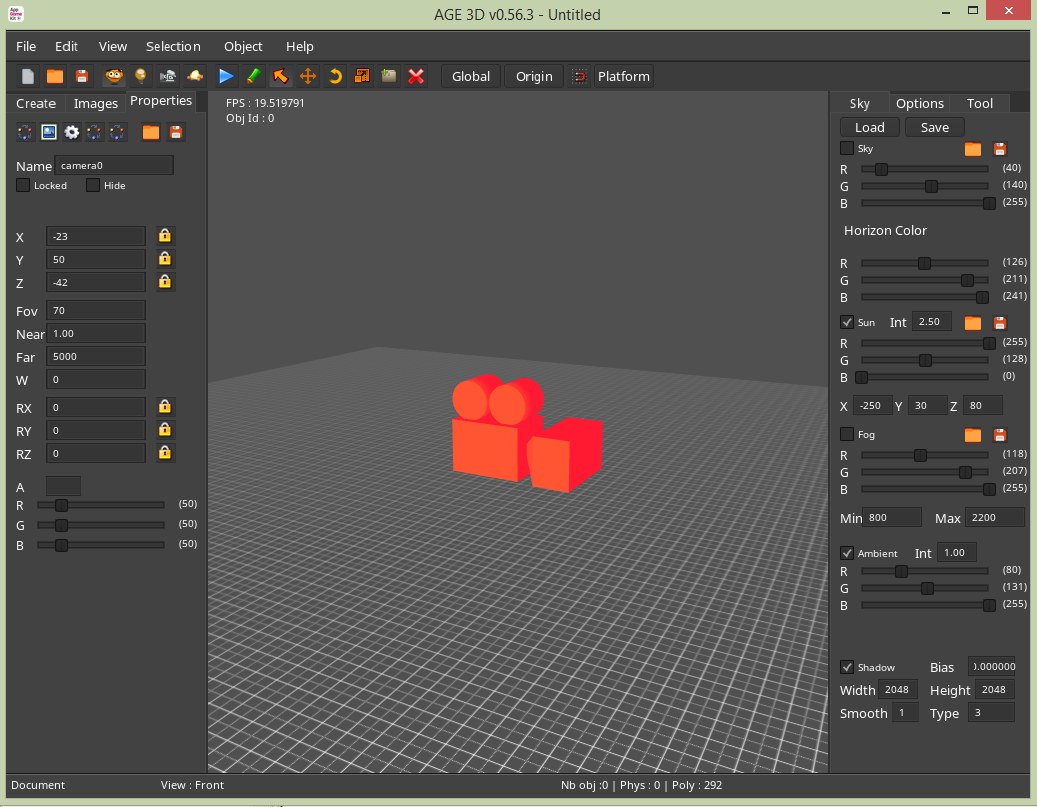The height and width of the screenshot is (807, 1037).
Task: Activate the scale tool icon
Action: [x=362, y=76]
